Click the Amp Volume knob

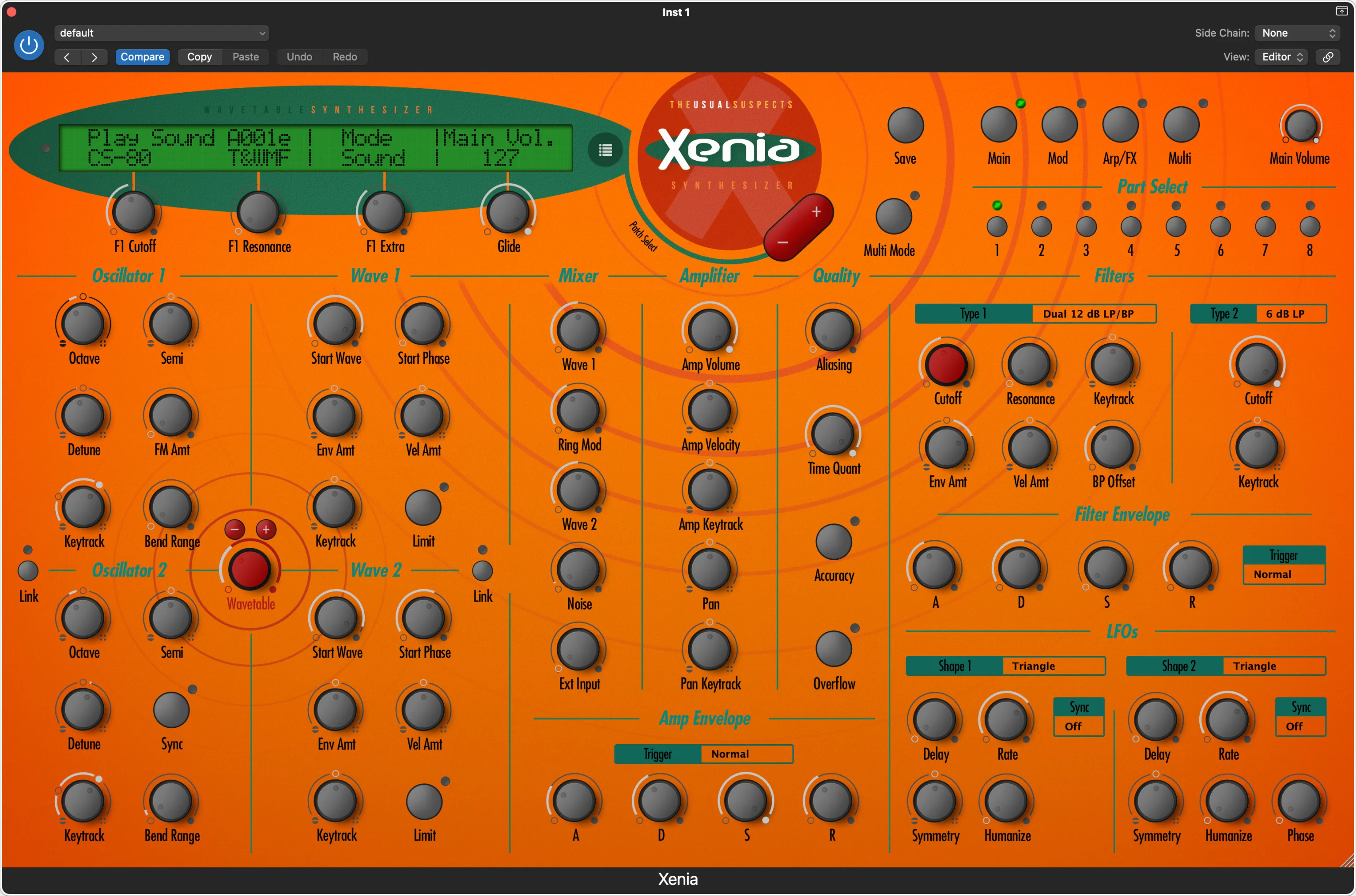[710, 330]
